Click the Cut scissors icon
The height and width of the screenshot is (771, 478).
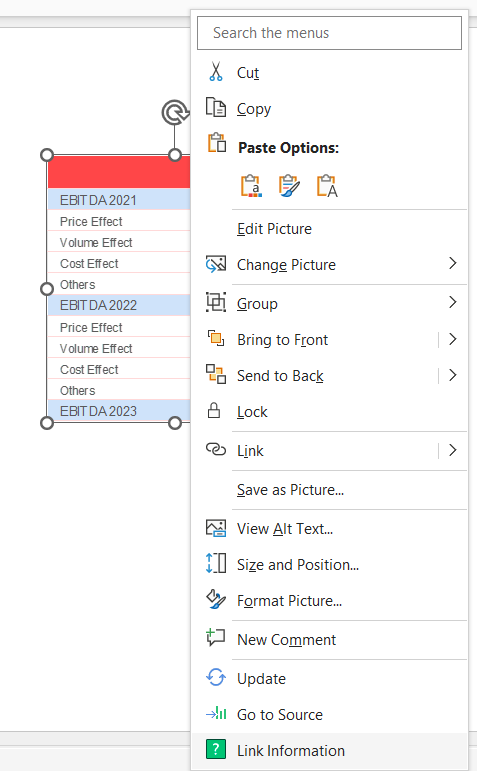click(215, 72)
